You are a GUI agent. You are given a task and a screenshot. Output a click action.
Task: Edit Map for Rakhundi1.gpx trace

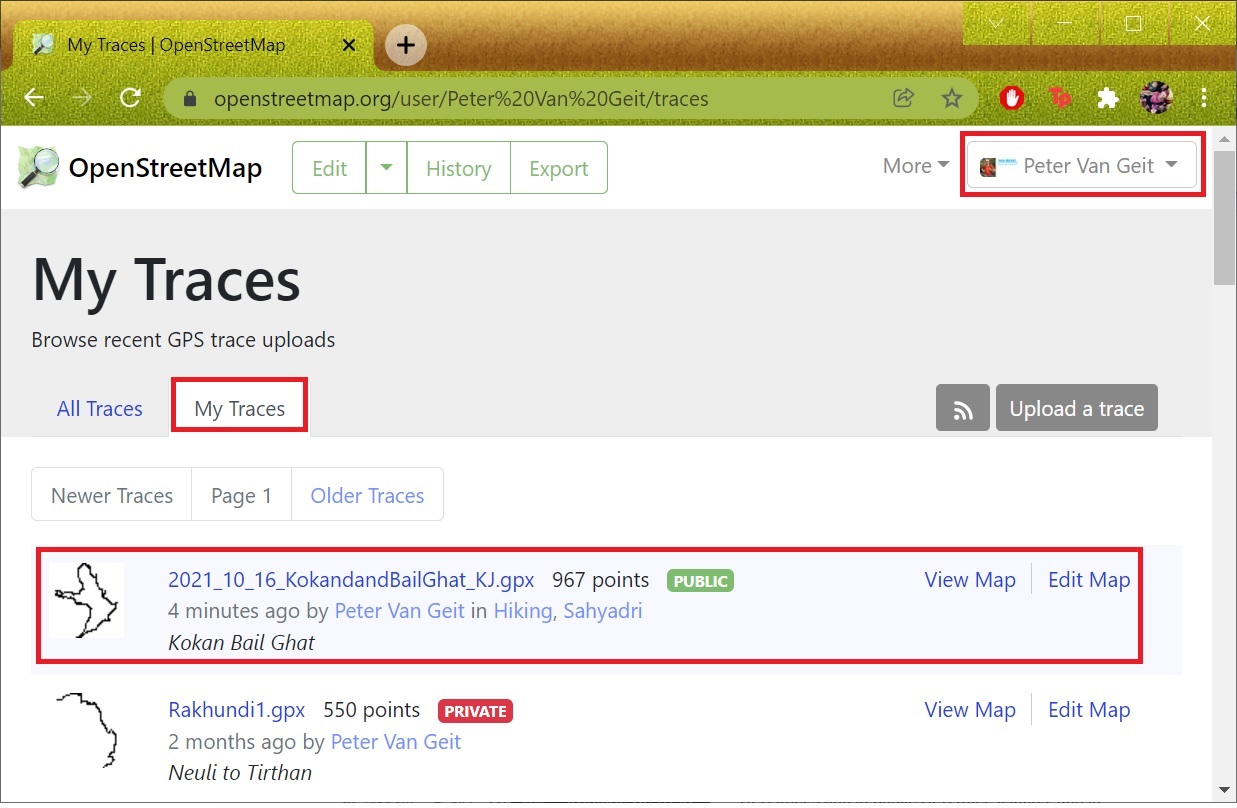click(1089, 710)
